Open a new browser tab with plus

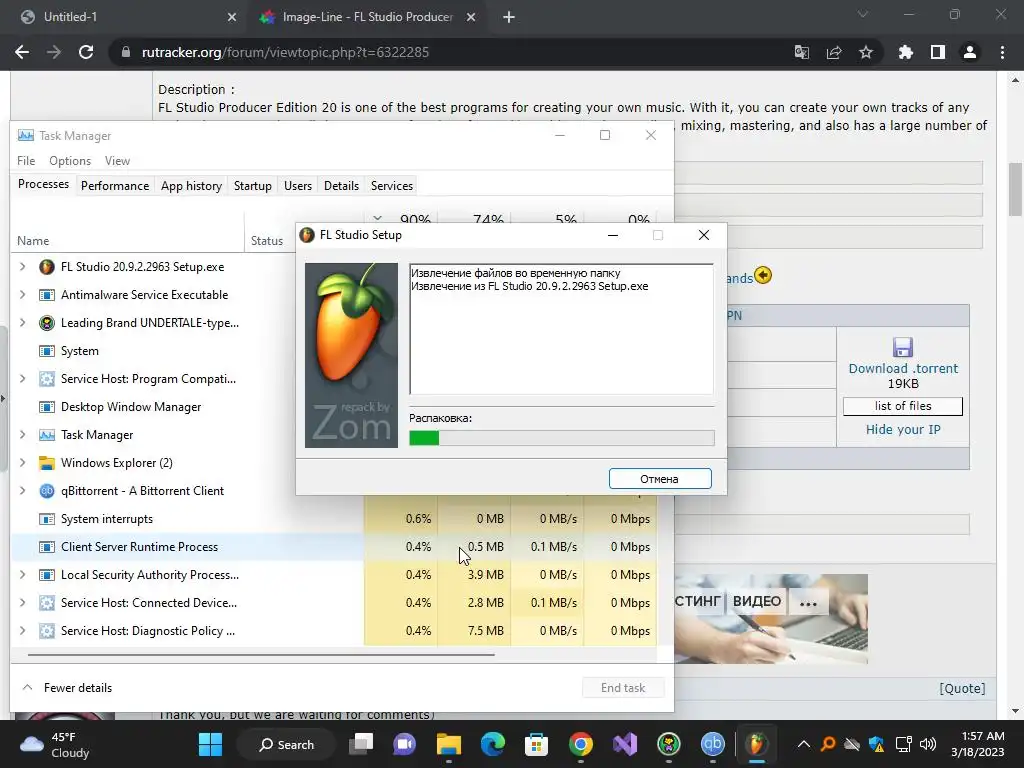point(509,17)
